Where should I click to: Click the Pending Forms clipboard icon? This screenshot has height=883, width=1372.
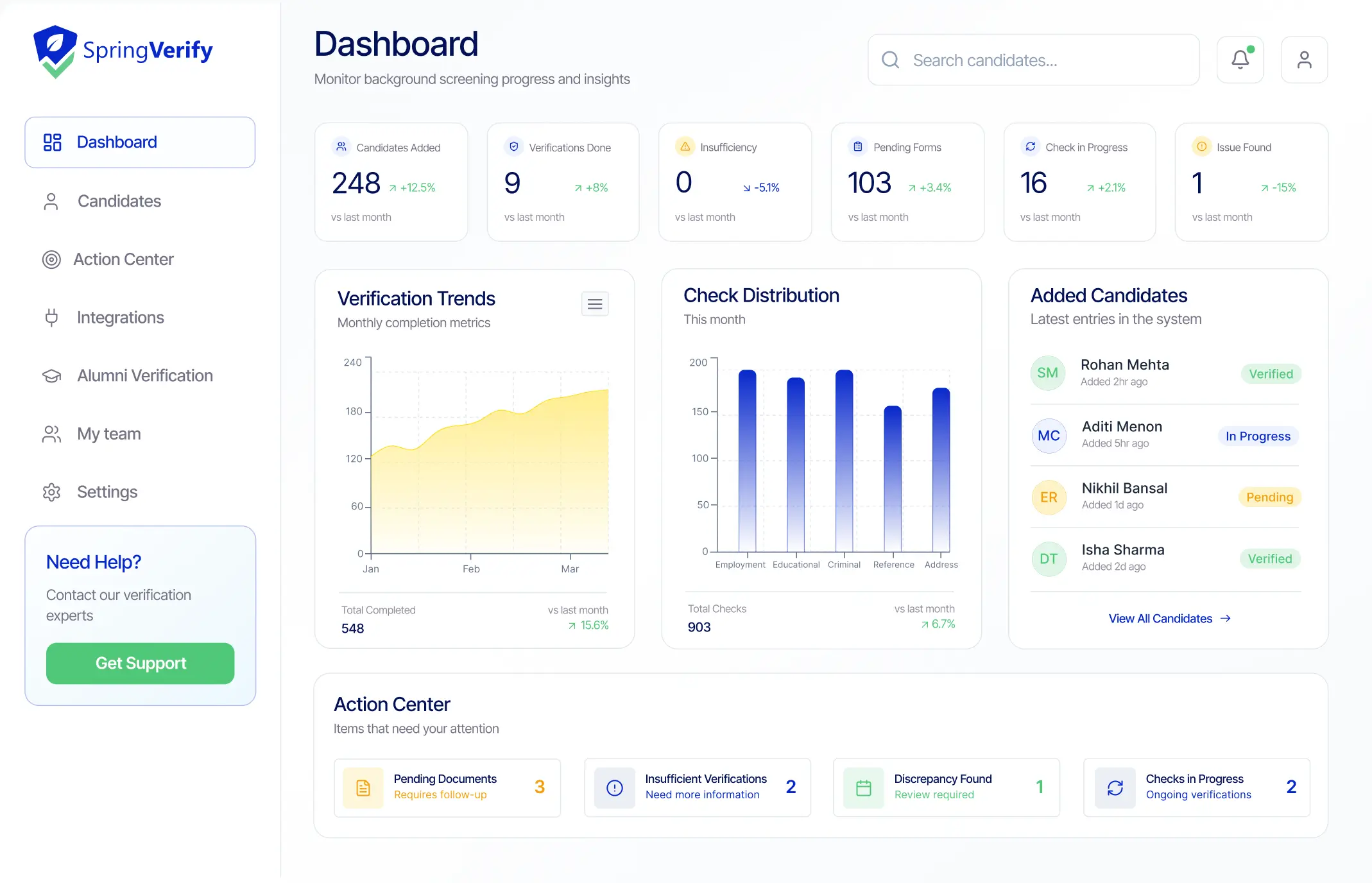tap(858, 147)
